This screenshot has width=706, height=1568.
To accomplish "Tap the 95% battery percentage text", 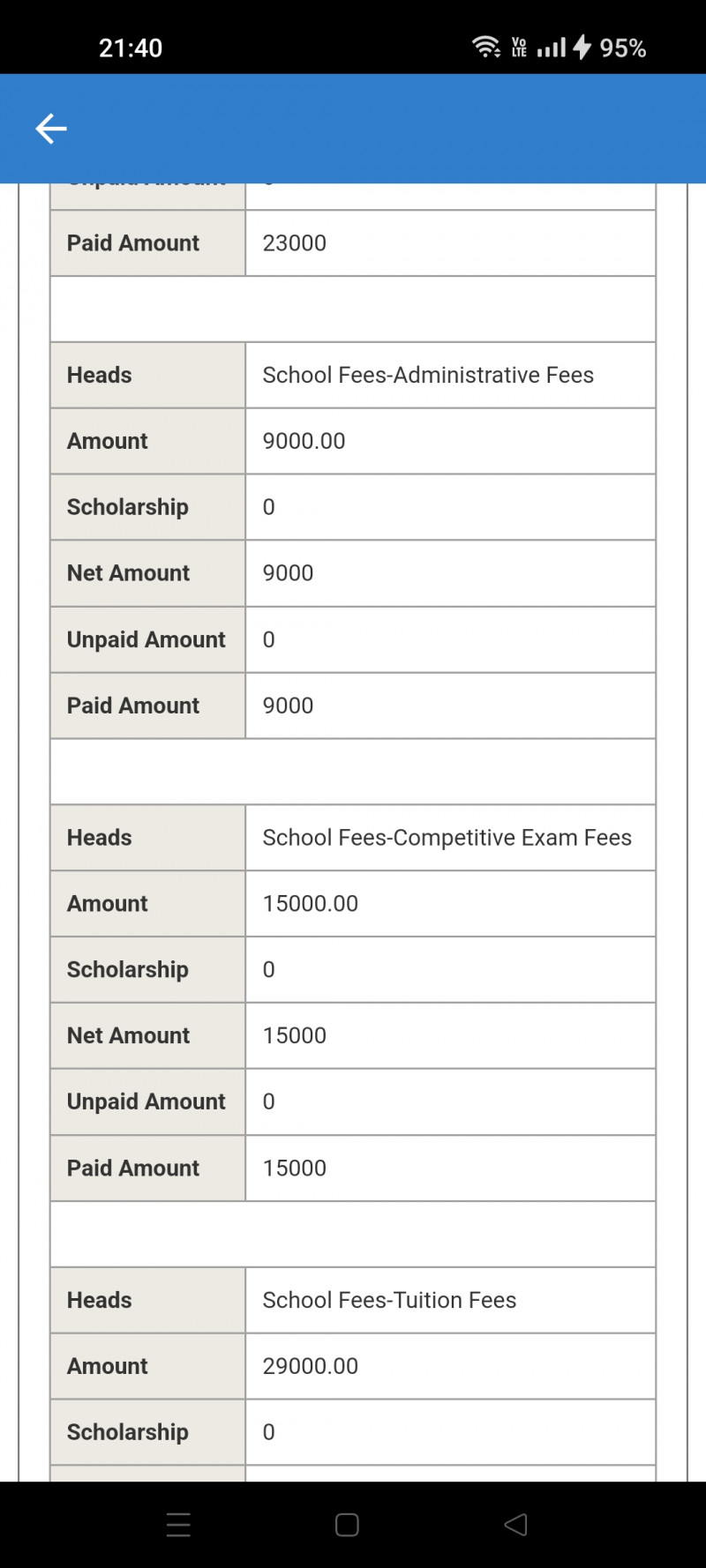I will click(x=623, y=48).
